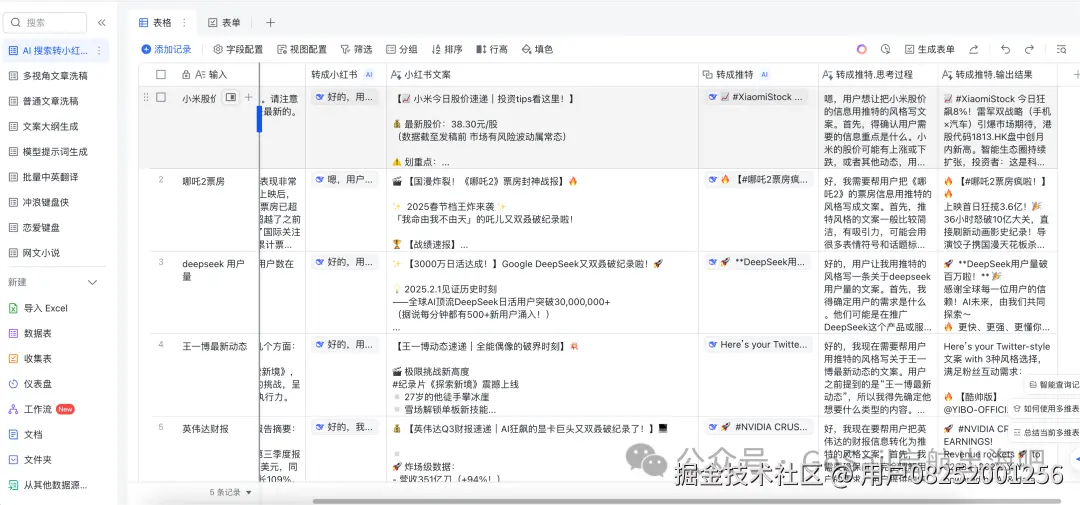
Task: Create a new 工作流
Action: pos(41,409)
